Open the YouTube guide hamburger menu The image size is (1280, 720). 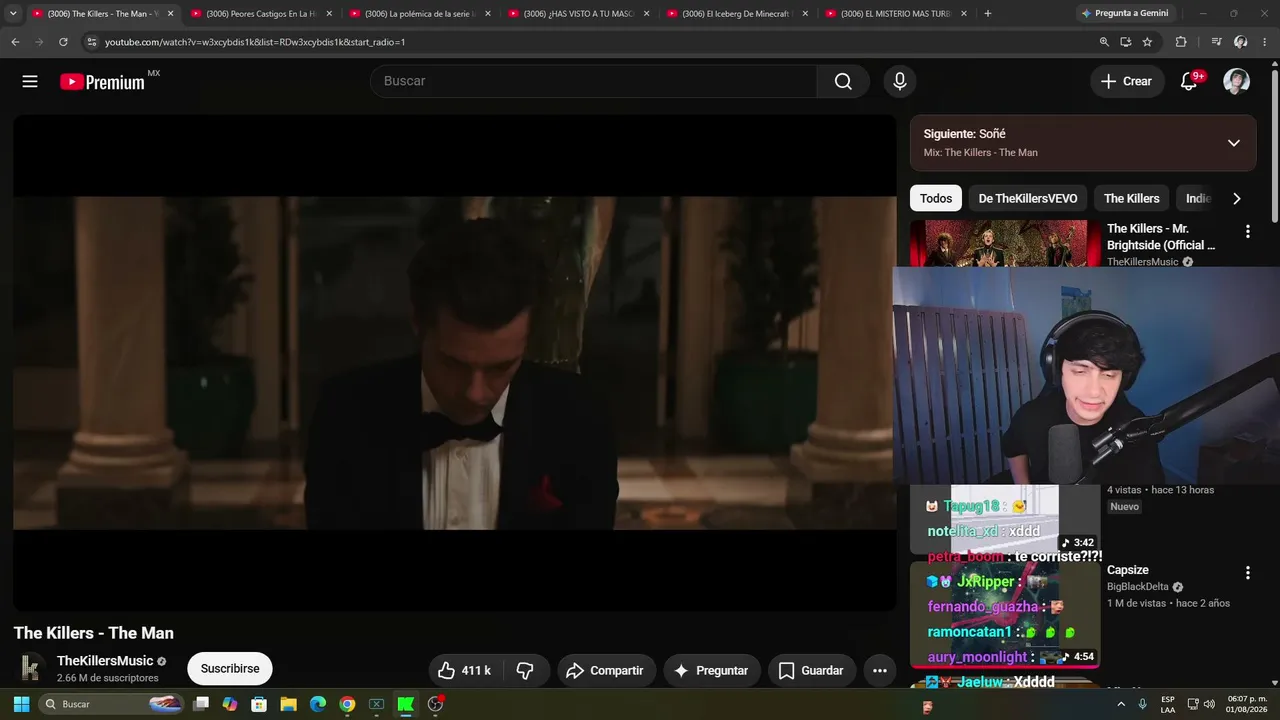pyautogui.click(x=30, y=82)
